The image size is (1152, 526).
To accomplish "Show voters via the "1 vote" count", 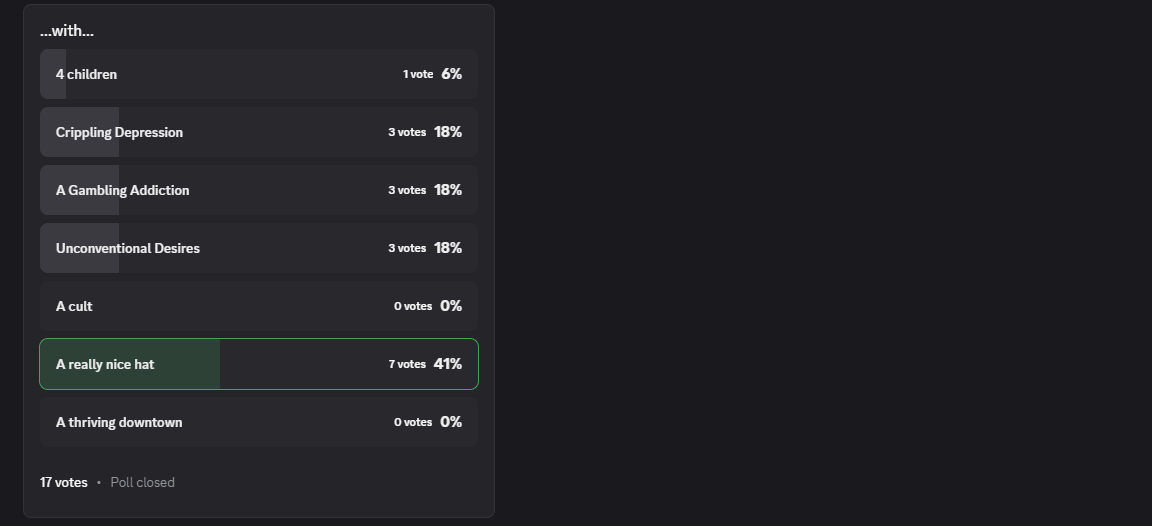I will pyautogui.click(x=418, y=74).
